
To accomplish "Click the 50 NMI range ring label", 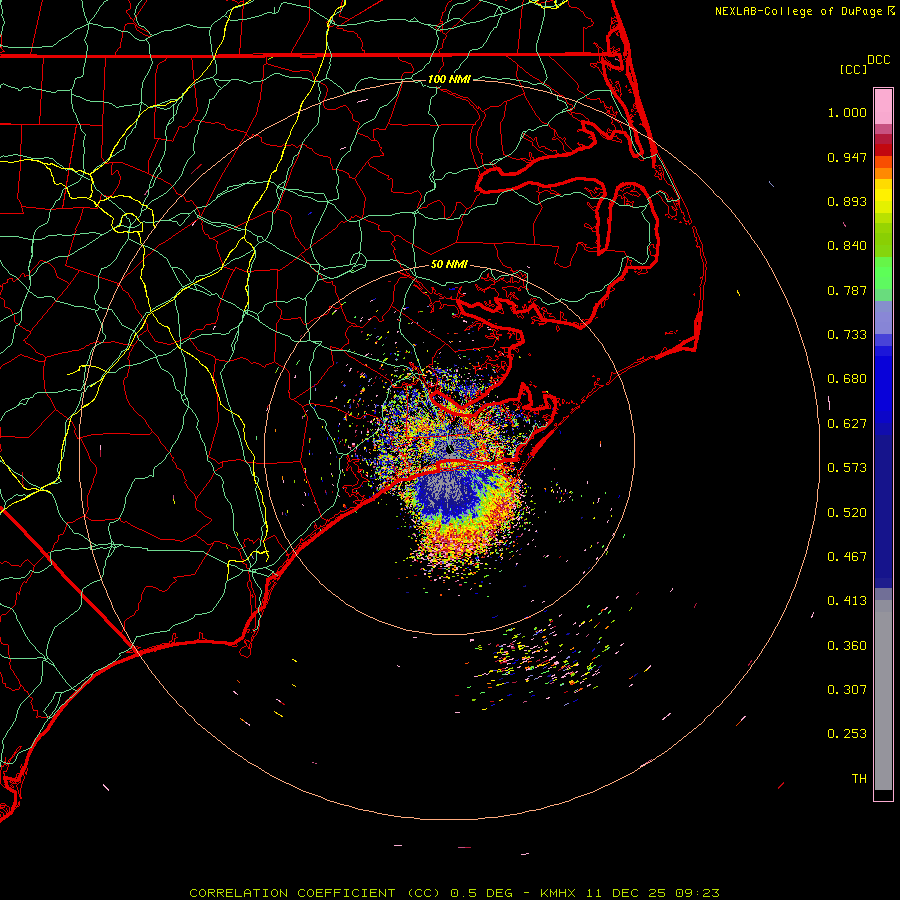I will point(449,264).
